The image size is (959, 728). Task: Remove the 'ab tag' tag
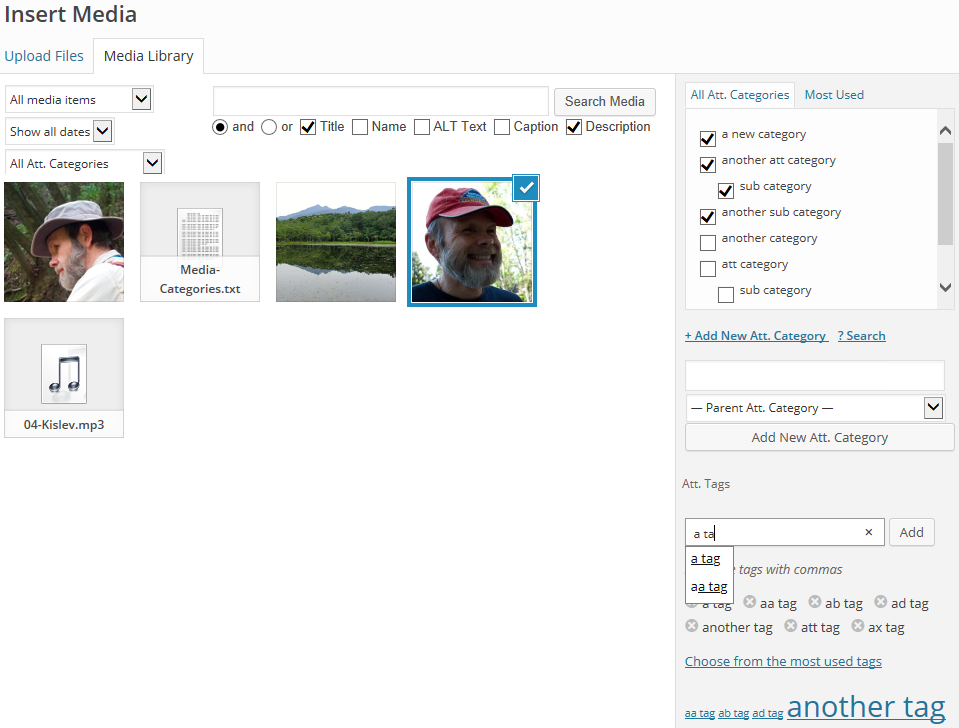pyautogui.click(x=815, y=602)
